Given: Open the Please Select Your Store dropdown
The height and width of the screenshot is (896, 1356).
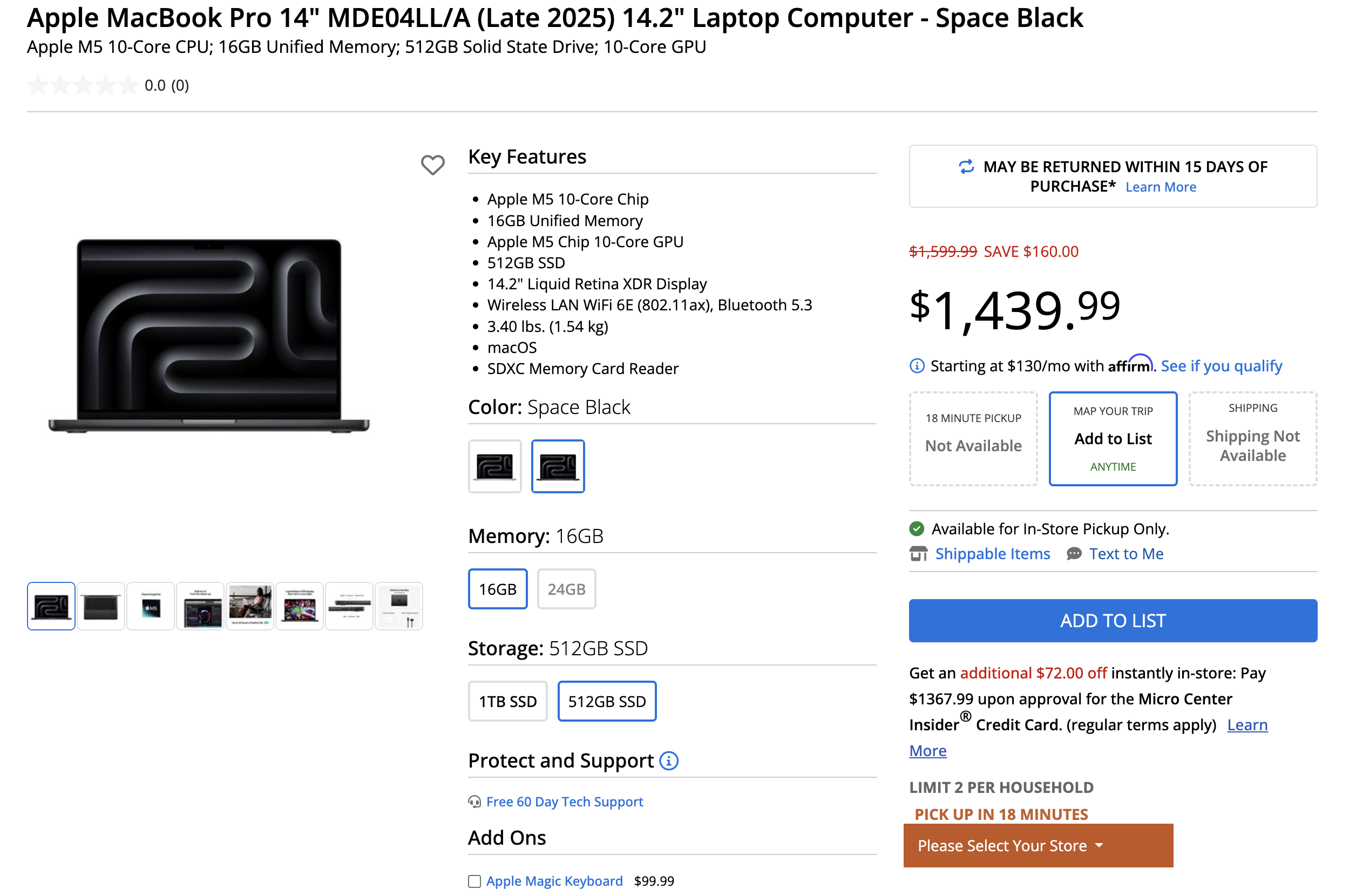Looking at the screenshot, I should pos(1038,845).
